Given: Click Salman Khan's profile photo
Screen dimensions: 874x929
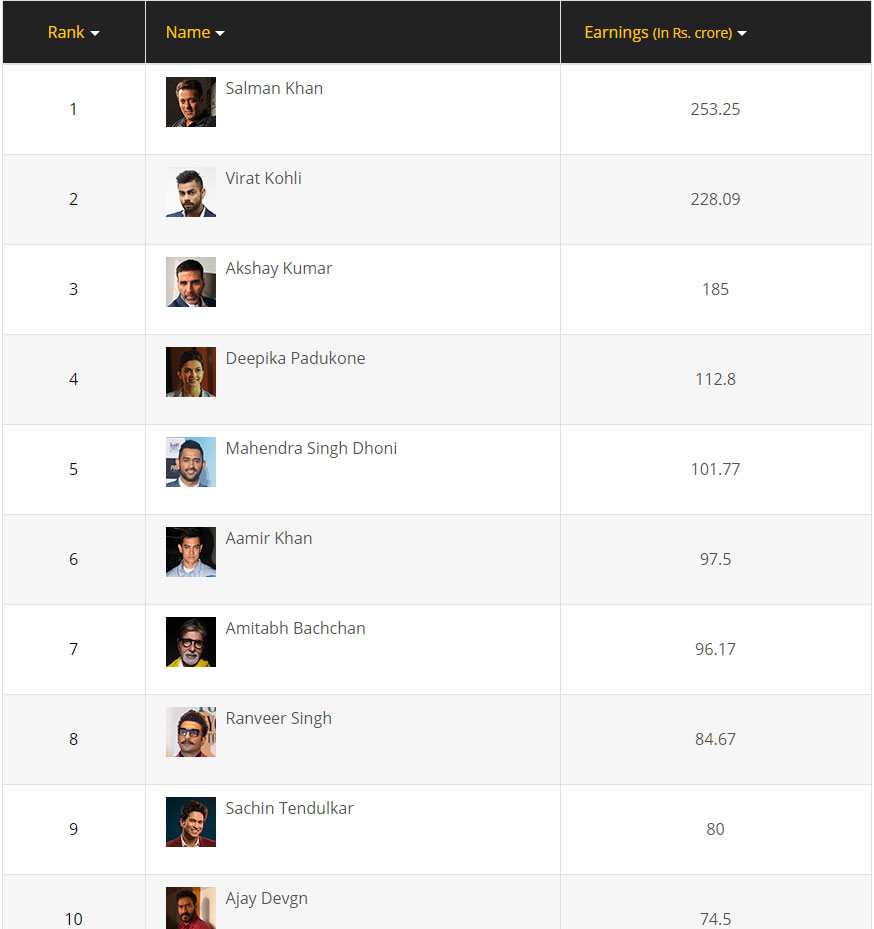Looking at the screenshot, I should click(191, 102).
